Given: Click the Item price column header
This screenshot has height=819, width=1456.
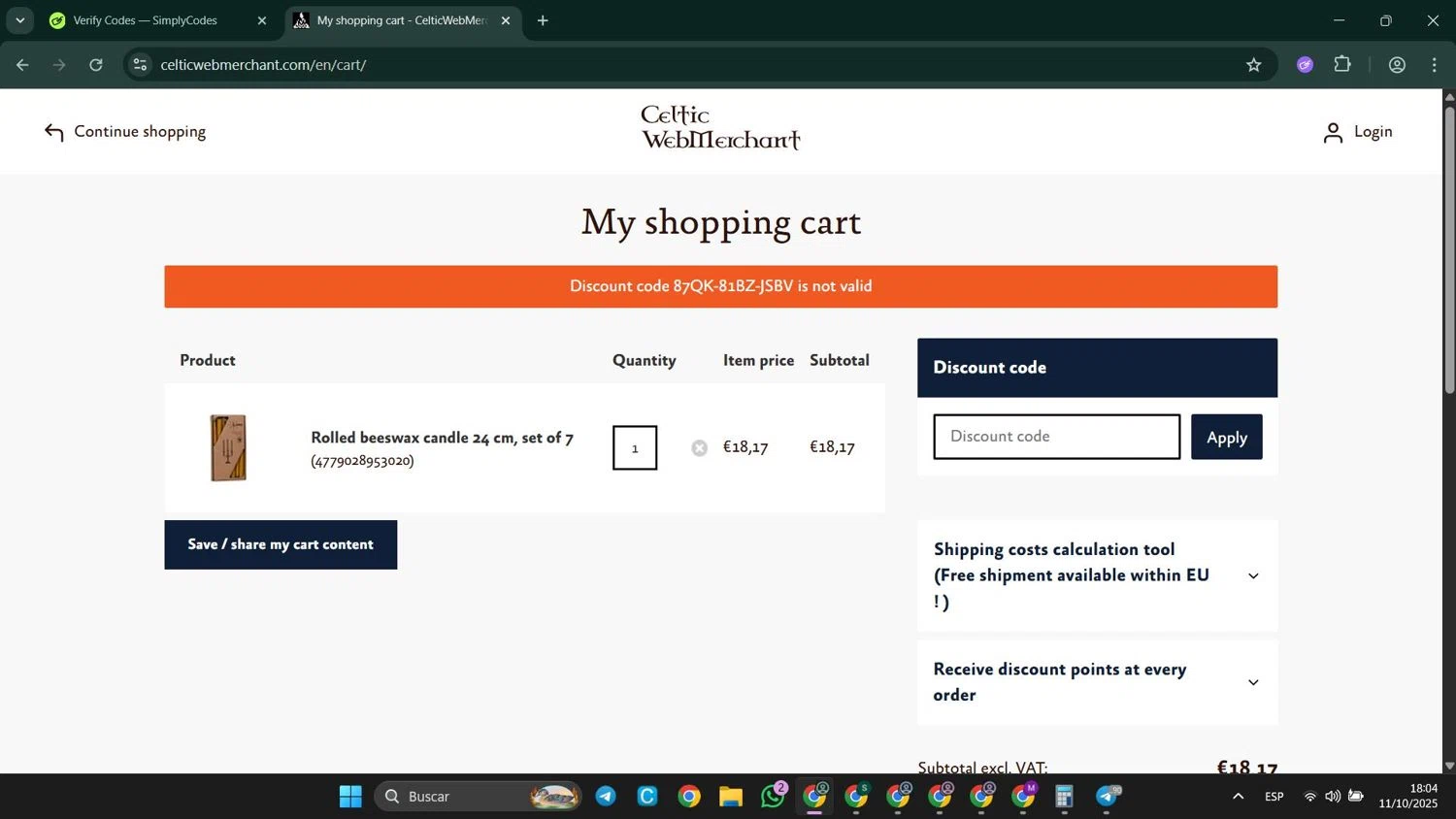Looking at the screenshot, I should 758,360.
